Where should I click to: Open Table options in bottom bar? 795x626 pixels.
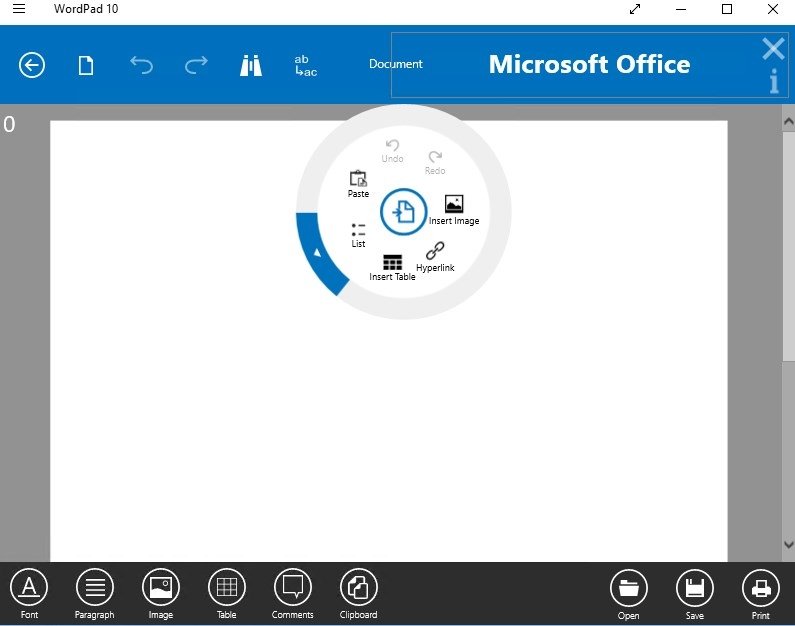227,594
